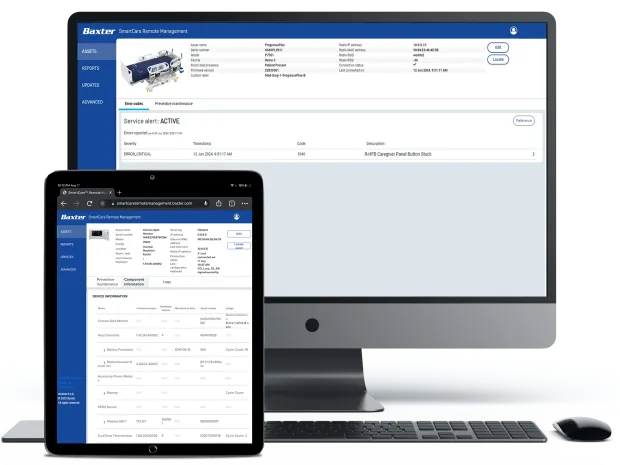Click the B-HFB Caregiver Panel Button Stuck description
Image resolution: width=620 pixels, height=465 pixels.
pyautogui.click(x=398, y=154)
